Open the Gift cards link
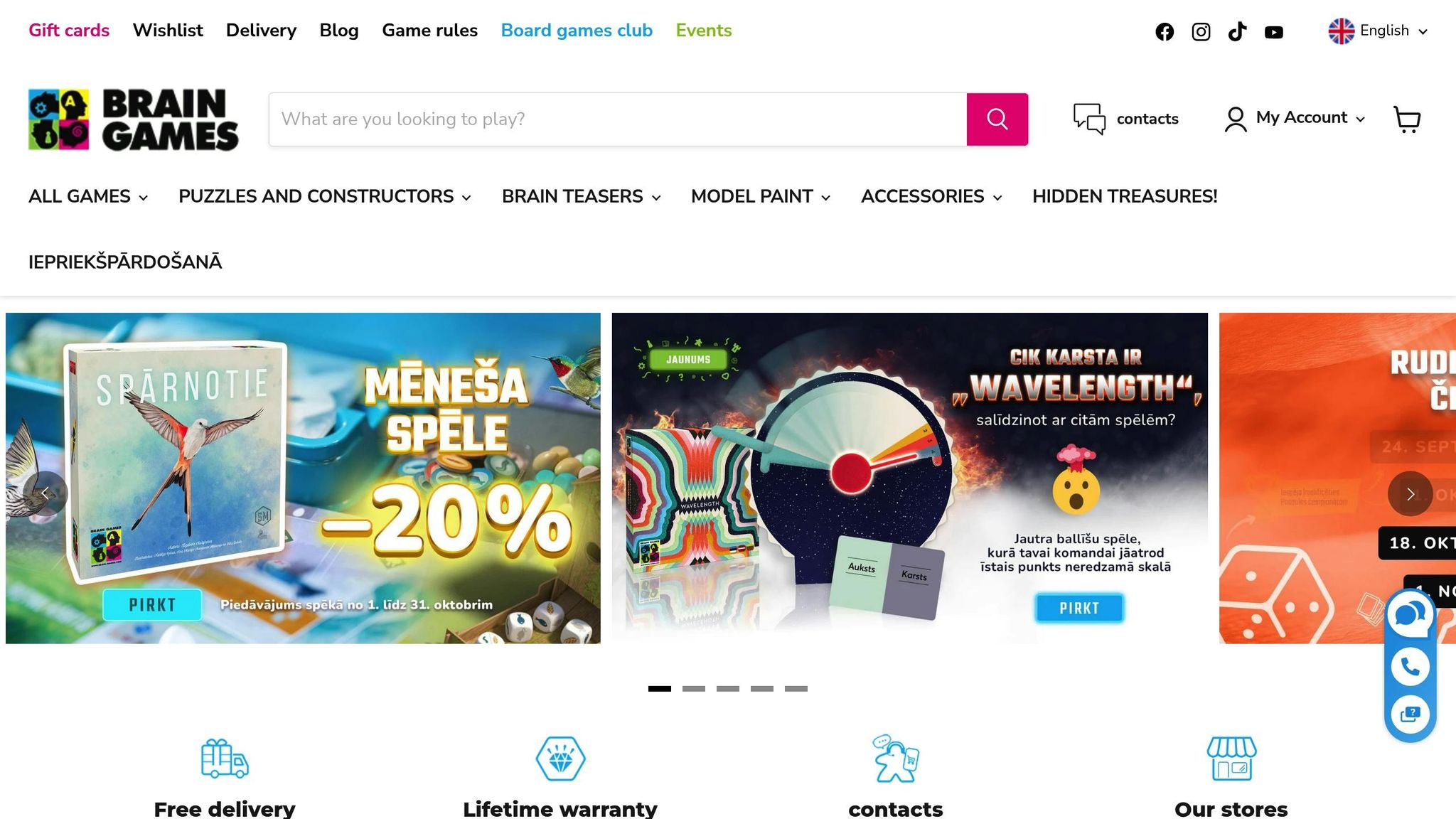Viewport: 1456px width, 819px height. pyautogui.click(x=69, y=31)
